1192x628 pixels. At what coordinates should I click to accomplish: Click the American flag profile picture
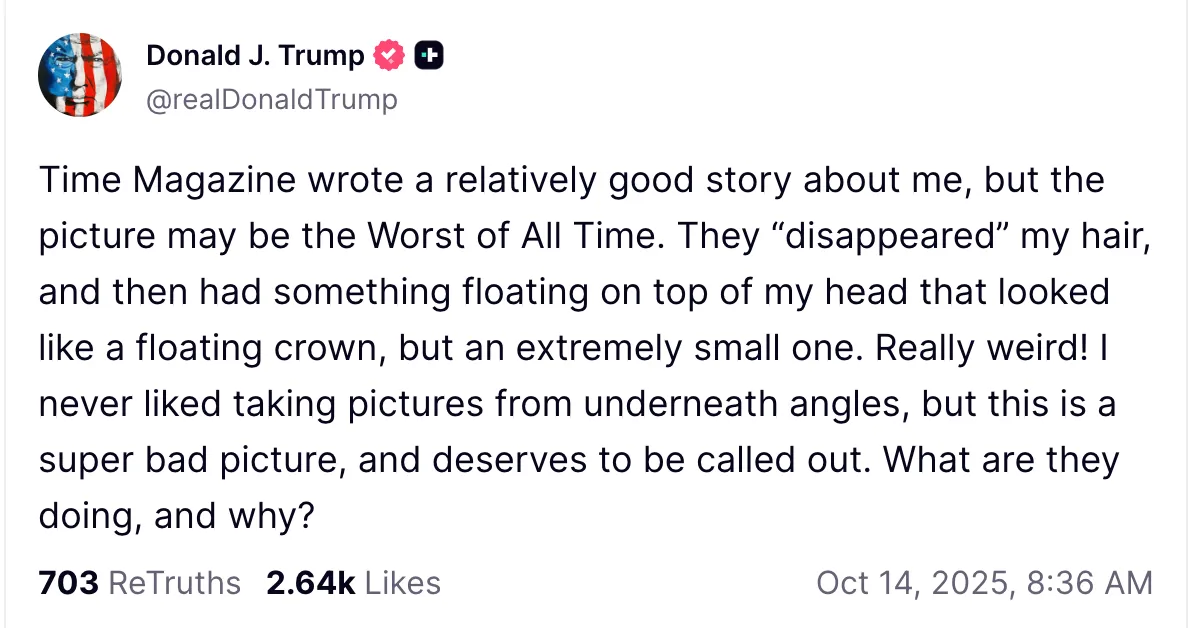(x=80, y=74)
